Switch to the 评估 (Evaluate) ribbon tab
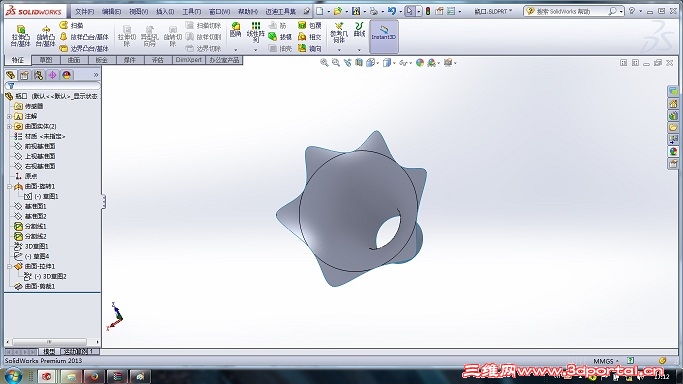683x384 pixels. (x=157, y=60)
